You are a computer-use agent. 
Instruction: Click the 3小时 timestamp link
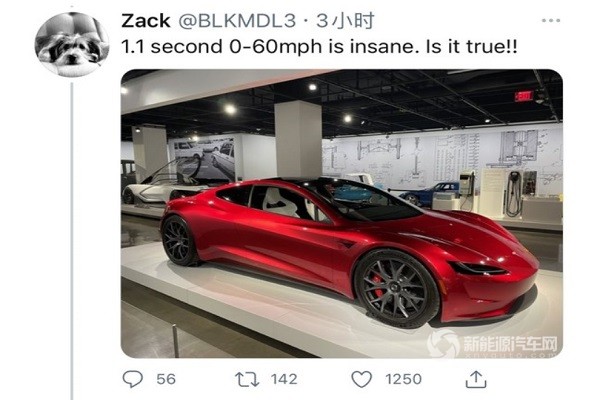pyautogui.click(x=345, y=21)
